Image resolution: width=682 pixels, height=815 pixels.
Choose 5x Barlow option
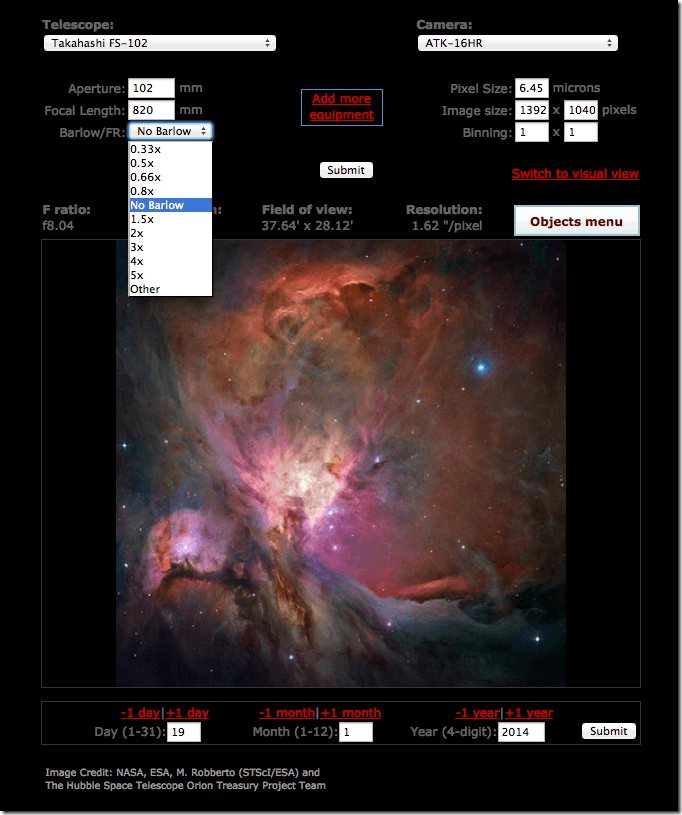(x=170, y=275)
